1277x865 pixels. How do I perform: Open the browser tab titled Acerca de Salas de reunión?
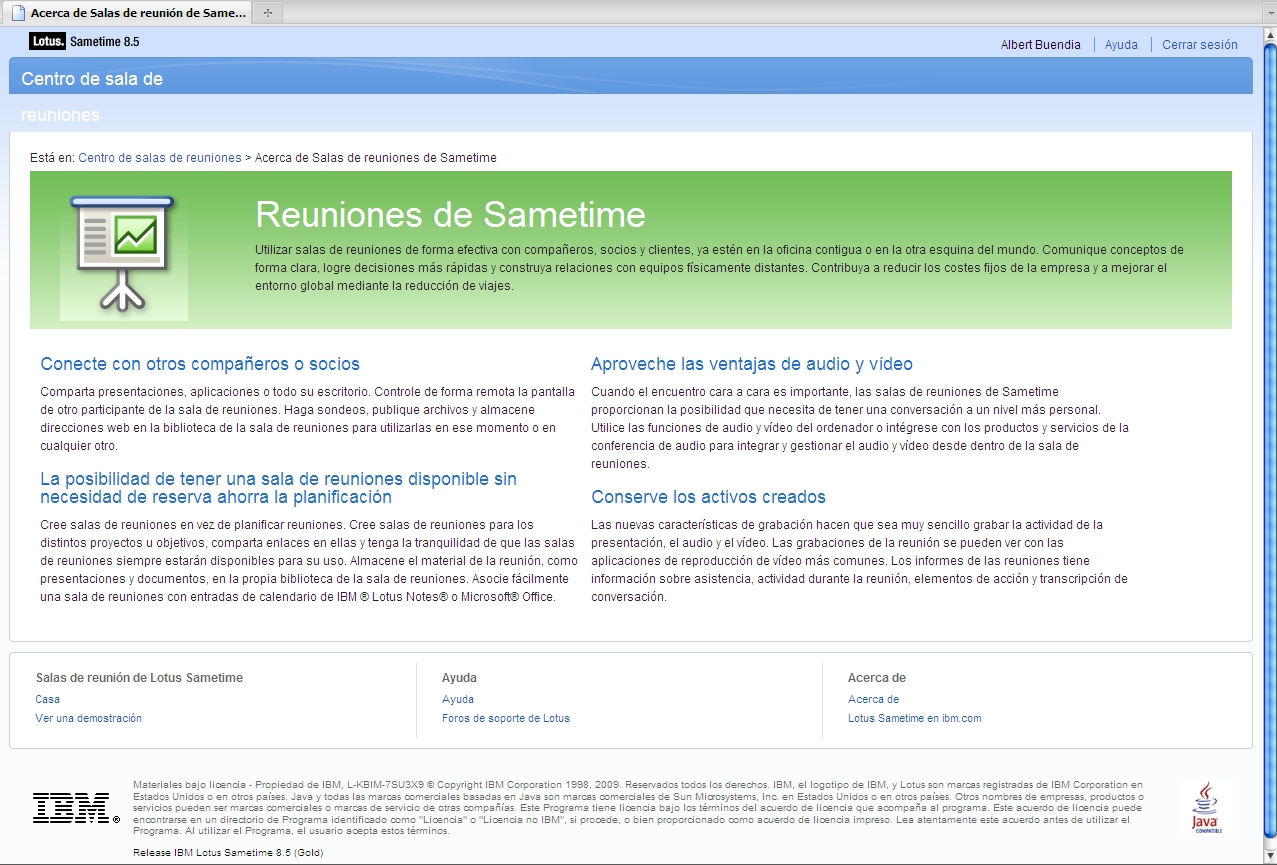tap(125, 13)
